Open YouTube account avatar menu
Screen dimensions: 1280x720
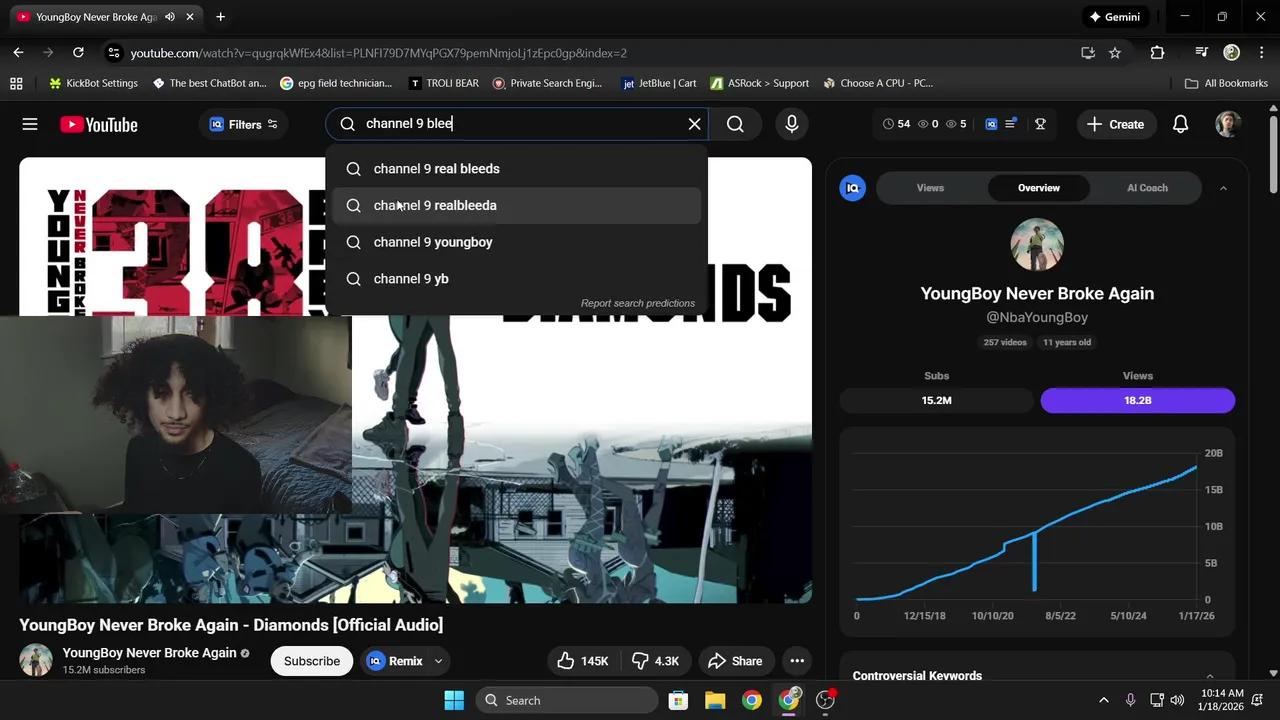pos(1228,124)
